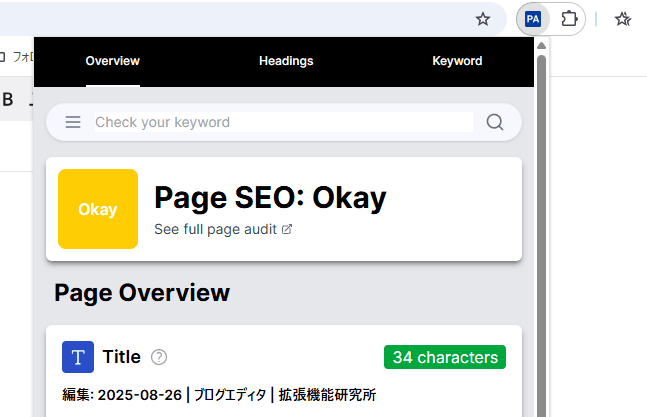Viewport: 647px width, 417px height.
Task: Click the magnifier search icon
Action: point(495,122)
